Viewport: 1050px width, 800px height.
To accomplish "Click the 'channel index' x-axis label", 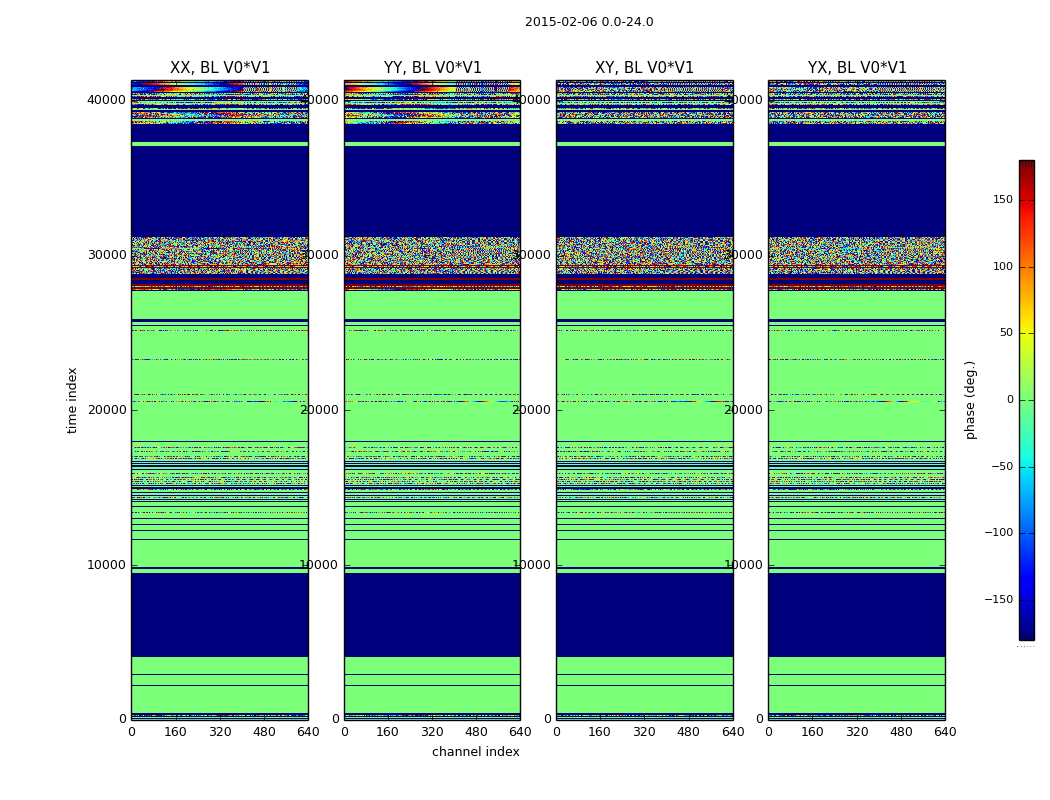I will (x=475, y=752).
